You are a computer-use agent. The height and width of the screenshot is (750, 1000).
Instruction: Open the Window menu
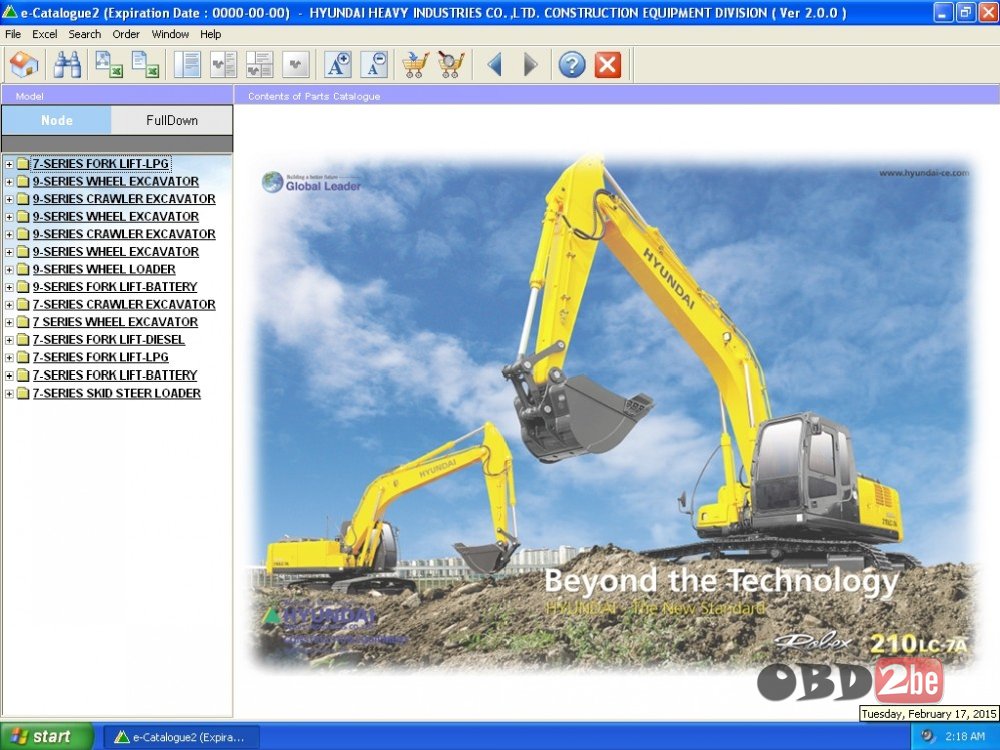pyautogui.click(x=170, y=34)
